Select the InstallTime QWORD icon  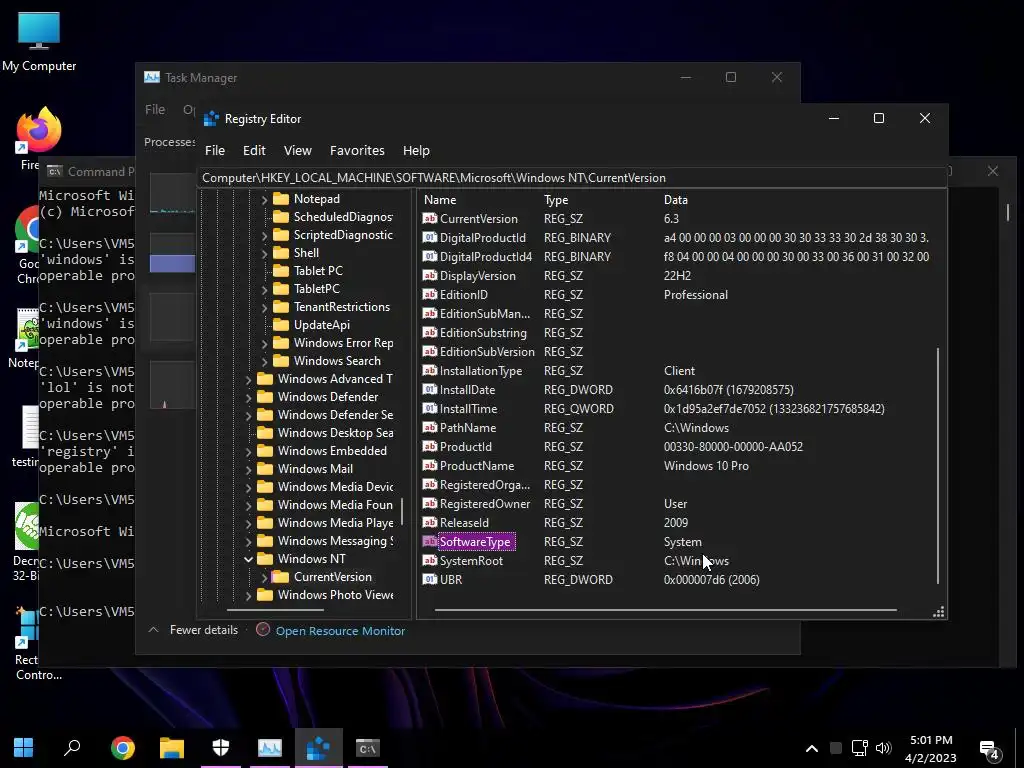[430, 408]
